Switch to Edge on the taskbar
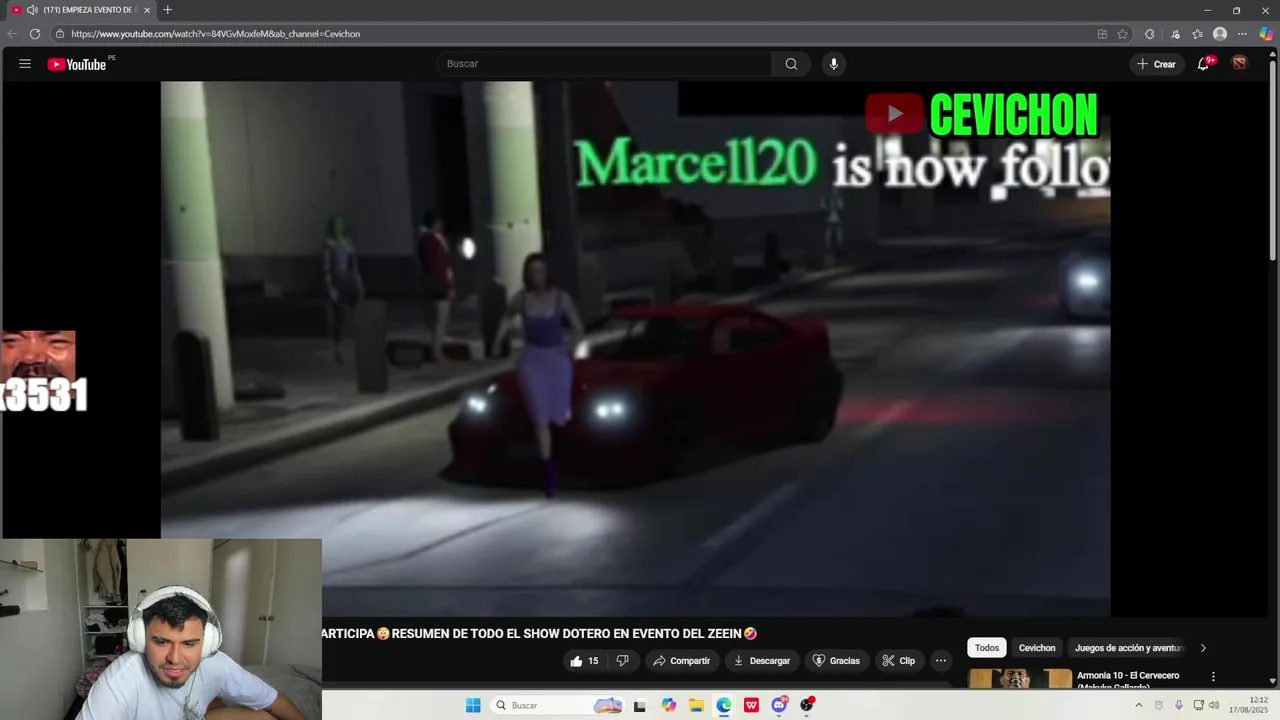Image resolution: width=1280 pixels, height=720 pixels. click(724, 705)
